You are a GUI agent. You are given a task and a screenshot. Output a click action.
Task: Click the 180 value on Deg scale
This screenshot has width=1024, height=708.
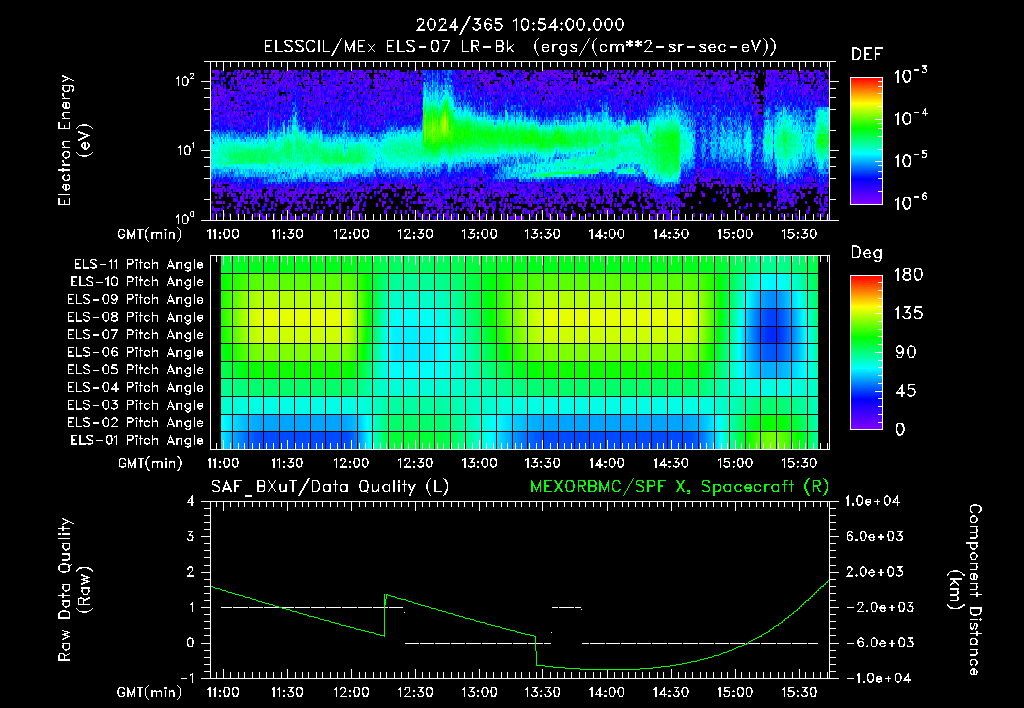(x=908, y=275)
